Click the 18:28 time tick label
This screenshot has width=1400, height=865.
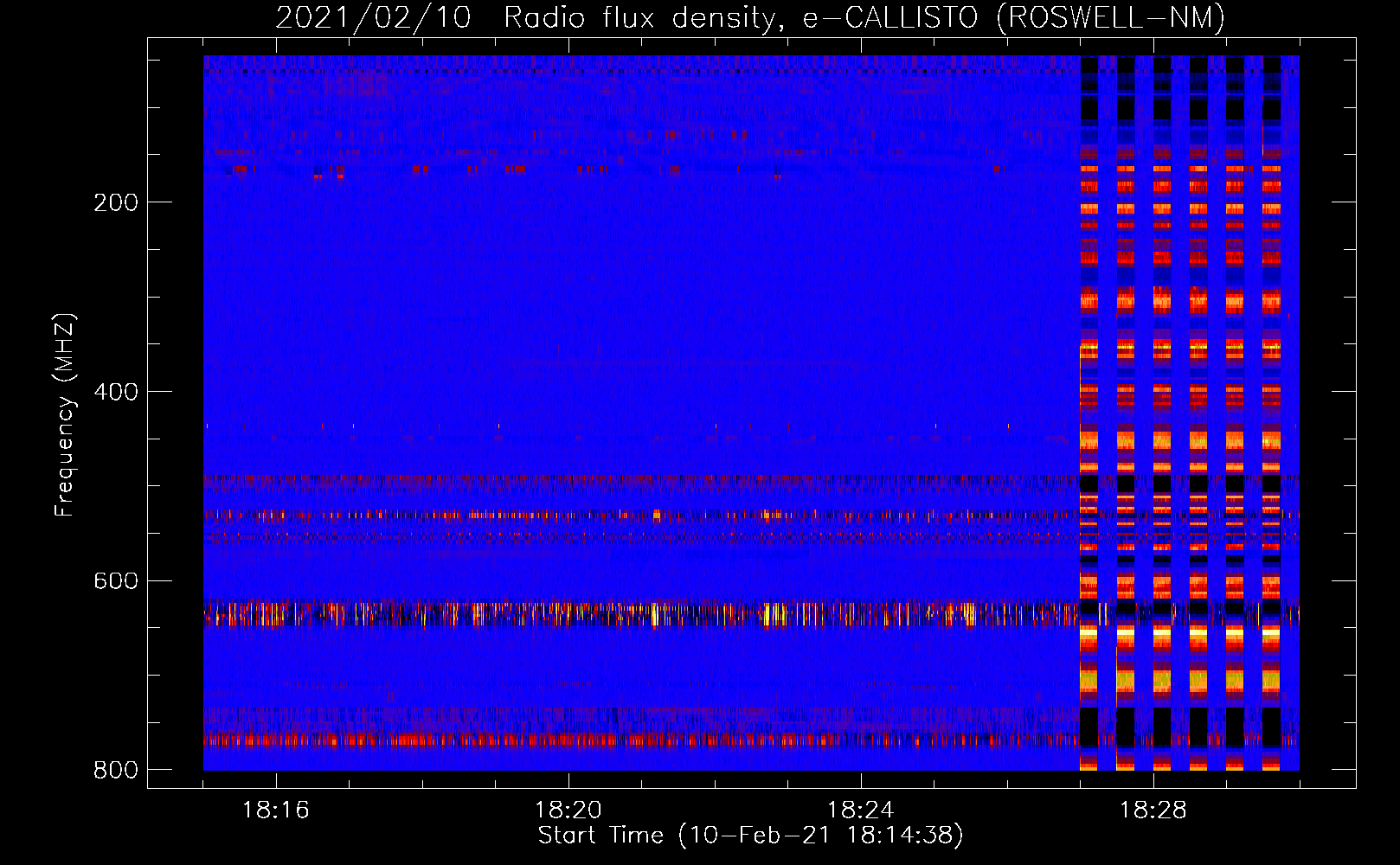point(1153,811)
